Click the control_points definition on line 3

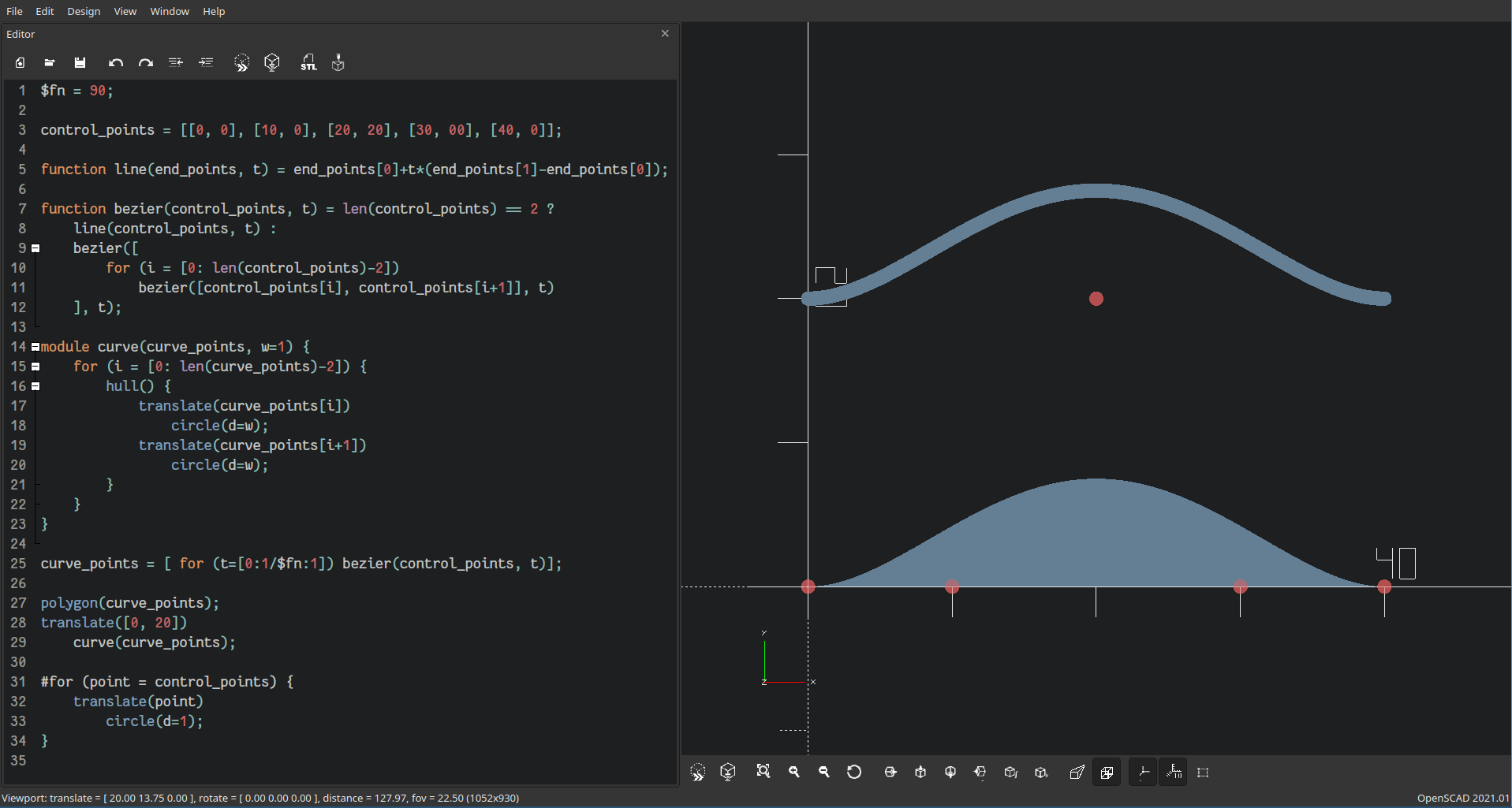[301, 130]
